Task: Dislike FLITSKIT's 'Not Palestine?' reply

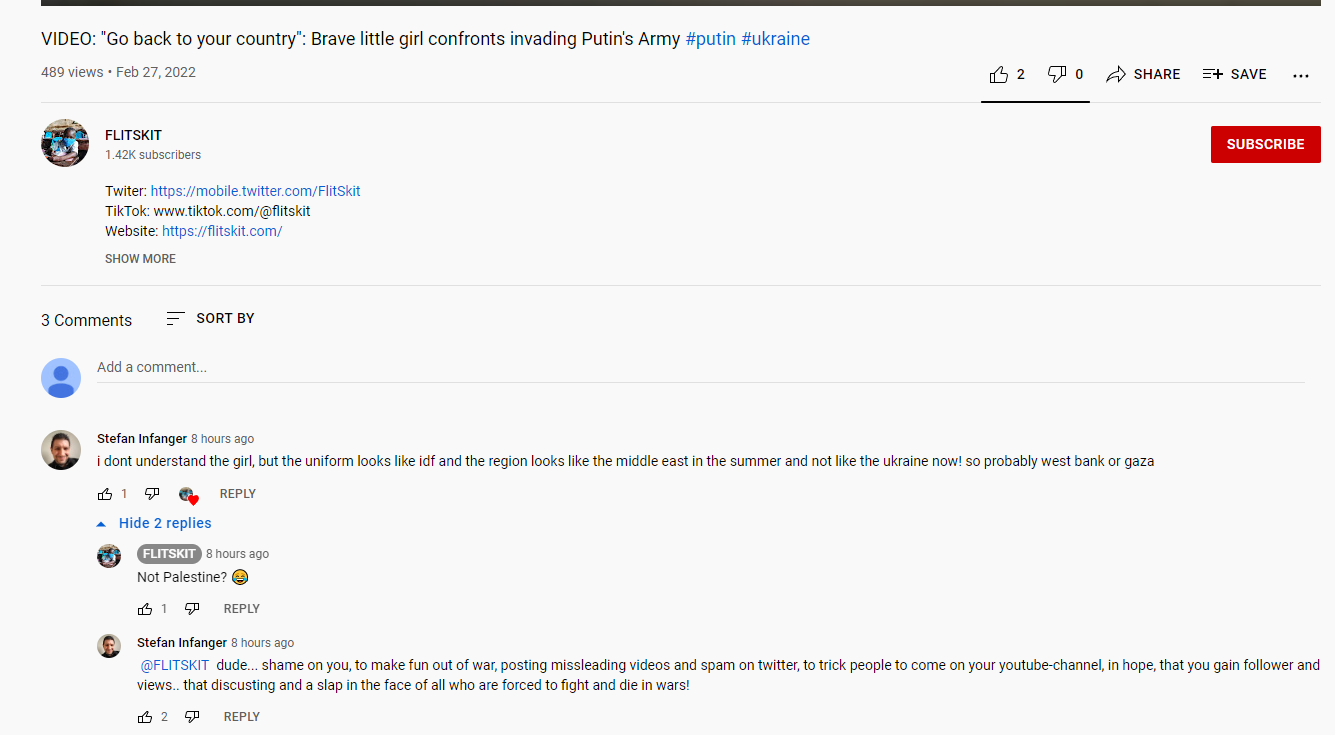Action: point(192,609)
